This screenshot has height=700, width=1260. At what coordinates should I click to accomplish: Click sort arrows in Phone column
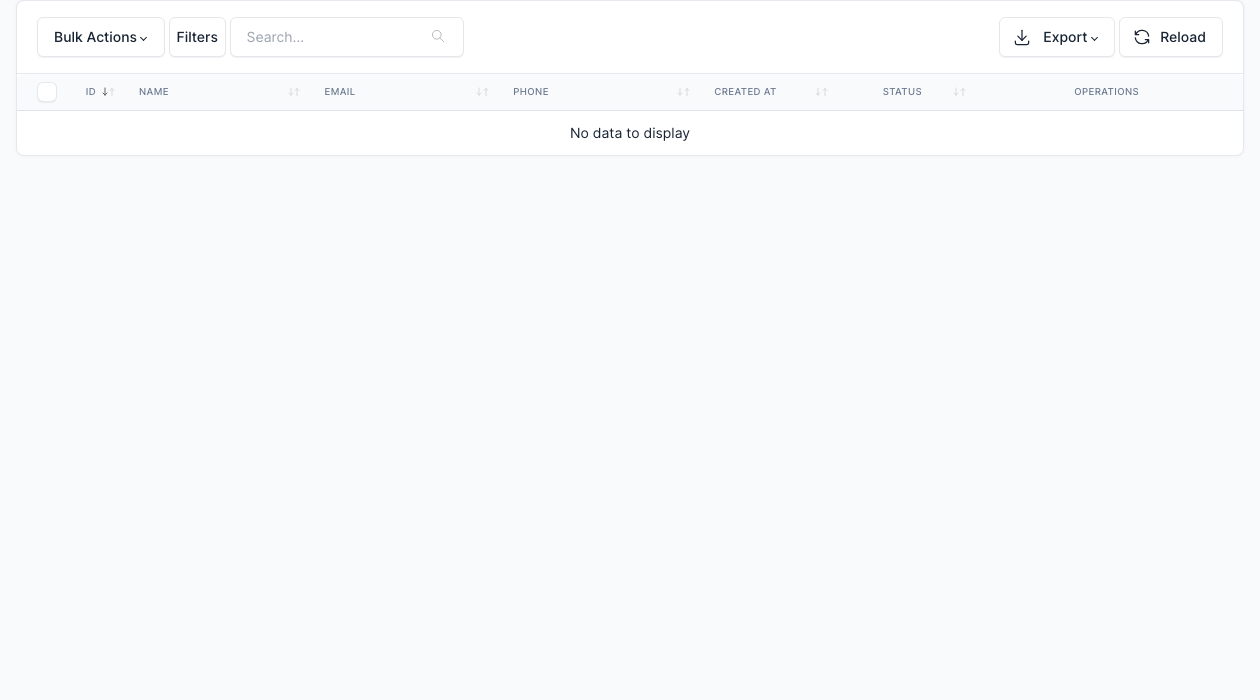(683, 92)
